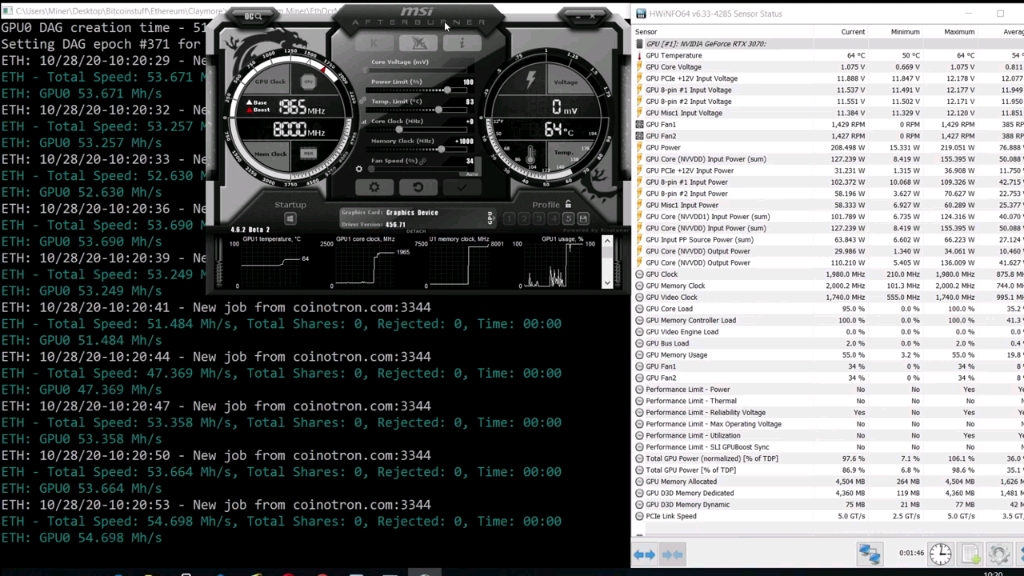Viewport: 1024px width, 576px height.
Task: Reset HWiNFO elapsed time clock icon
Action: pos(940,554)
